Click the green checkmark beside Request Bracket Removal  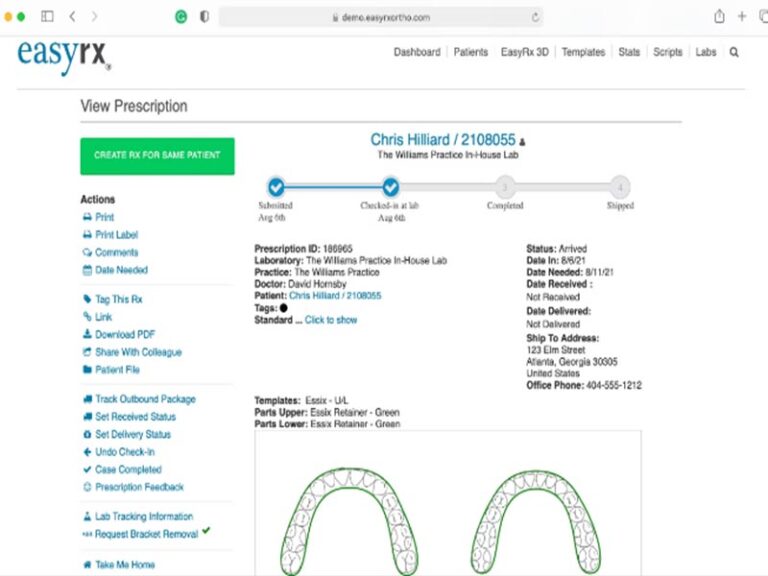206,530
